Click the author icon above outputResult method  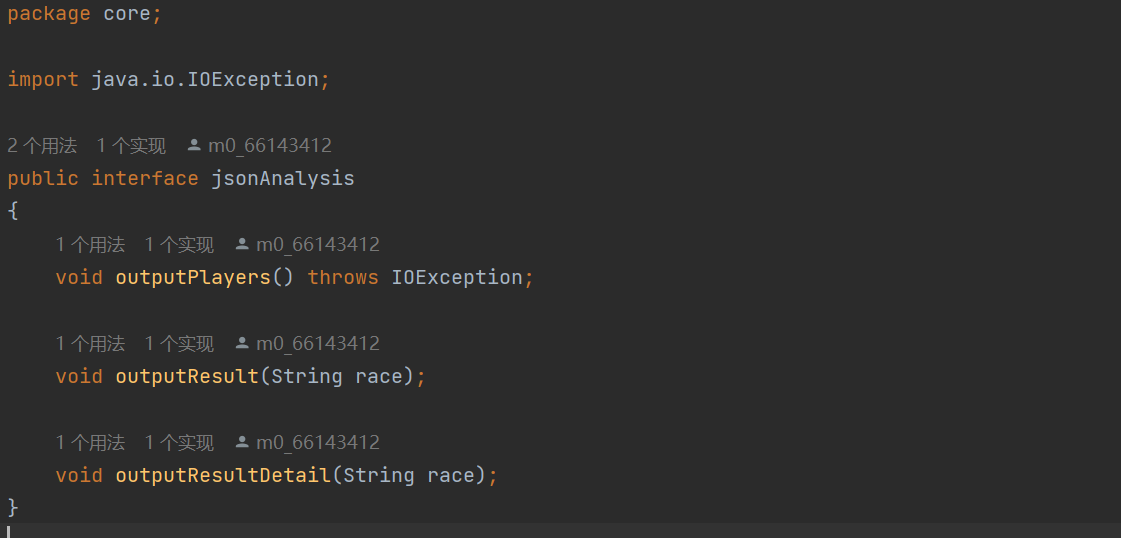[242, 344]
